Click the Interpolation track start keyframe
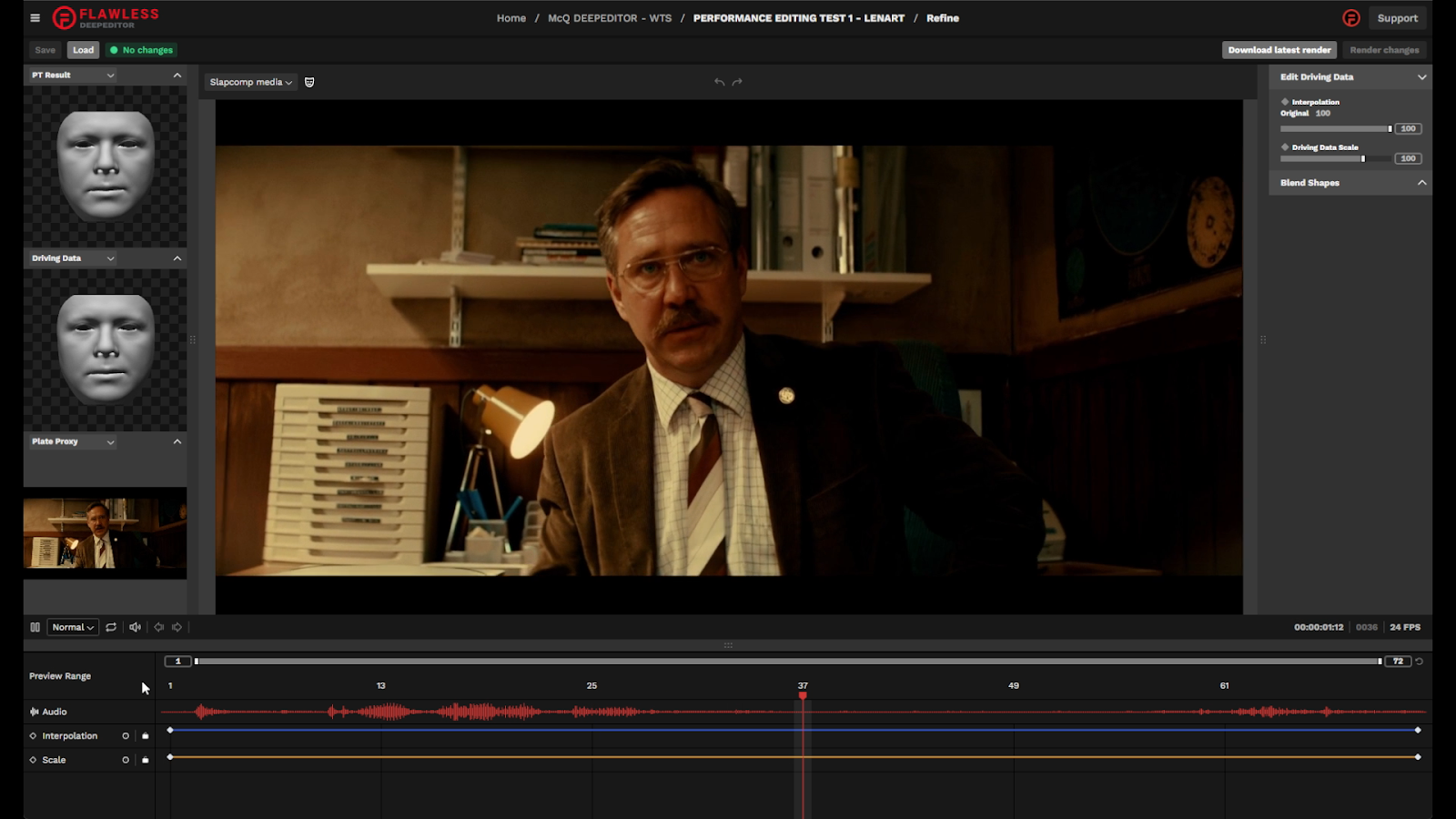Screen dimensions: 1456x819 click(170, 730)
